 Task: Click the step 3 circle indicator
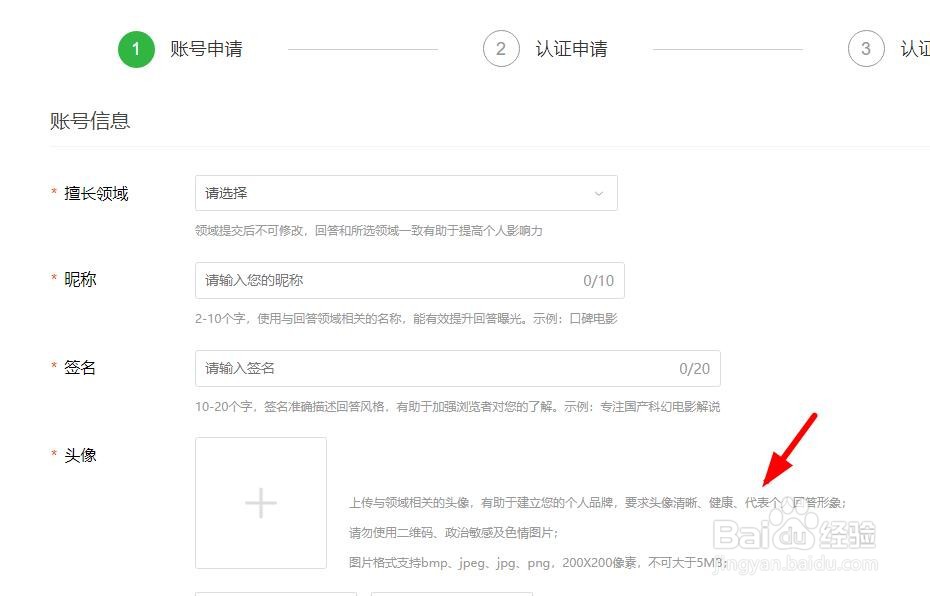(x=866, y=48)
